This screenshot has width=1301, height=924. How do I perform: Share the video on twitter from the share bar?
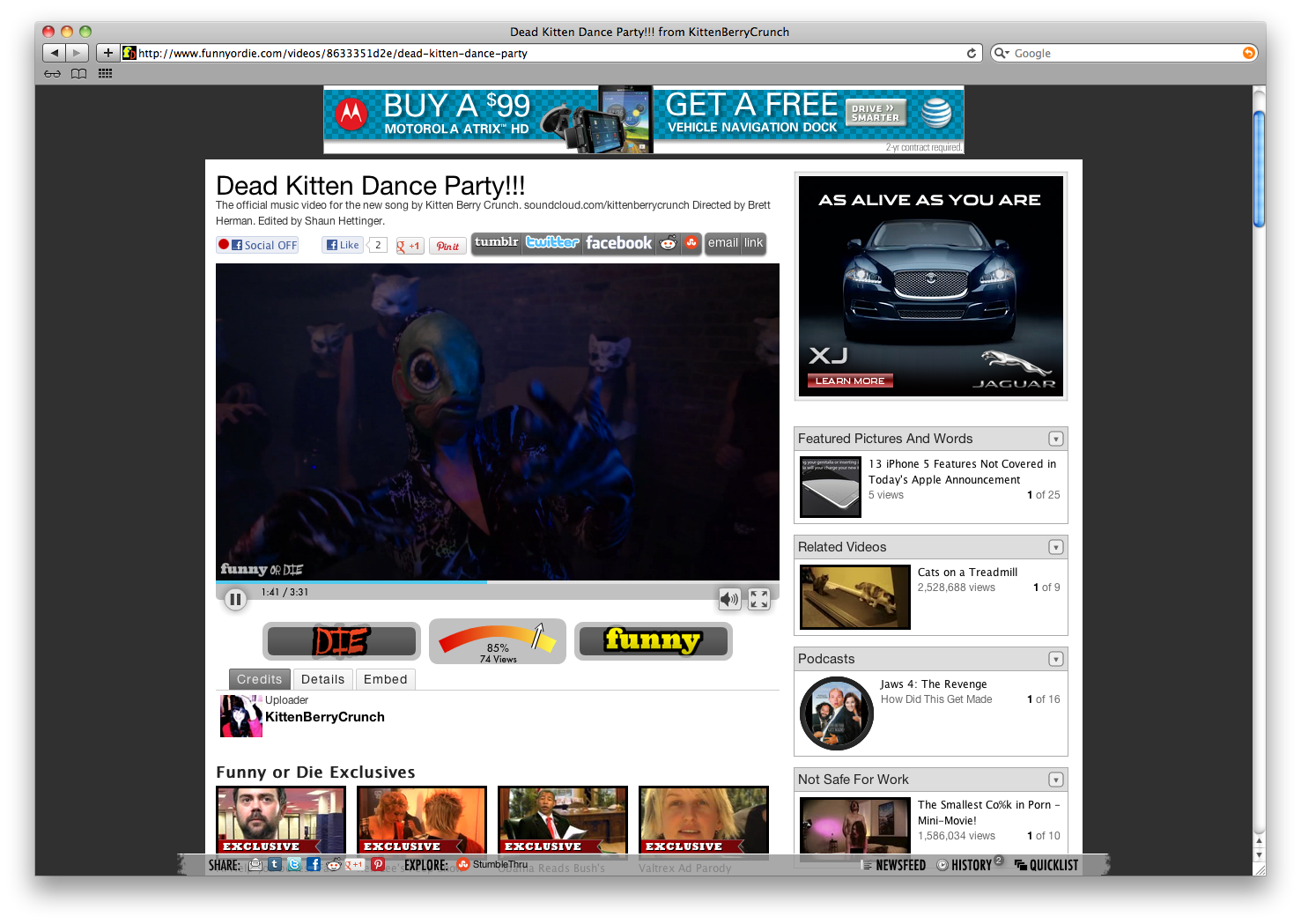552,242
